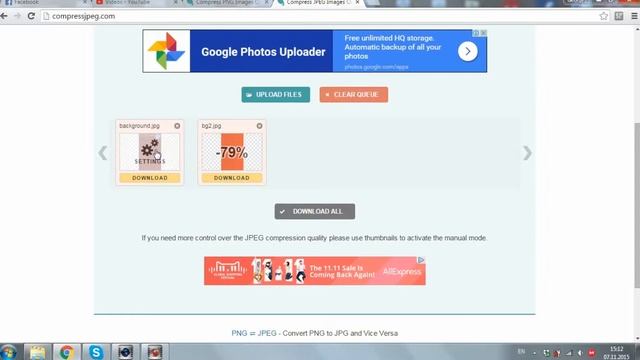640x360 pixels.
Task: Click the Download All button
Action: [315, 211]
